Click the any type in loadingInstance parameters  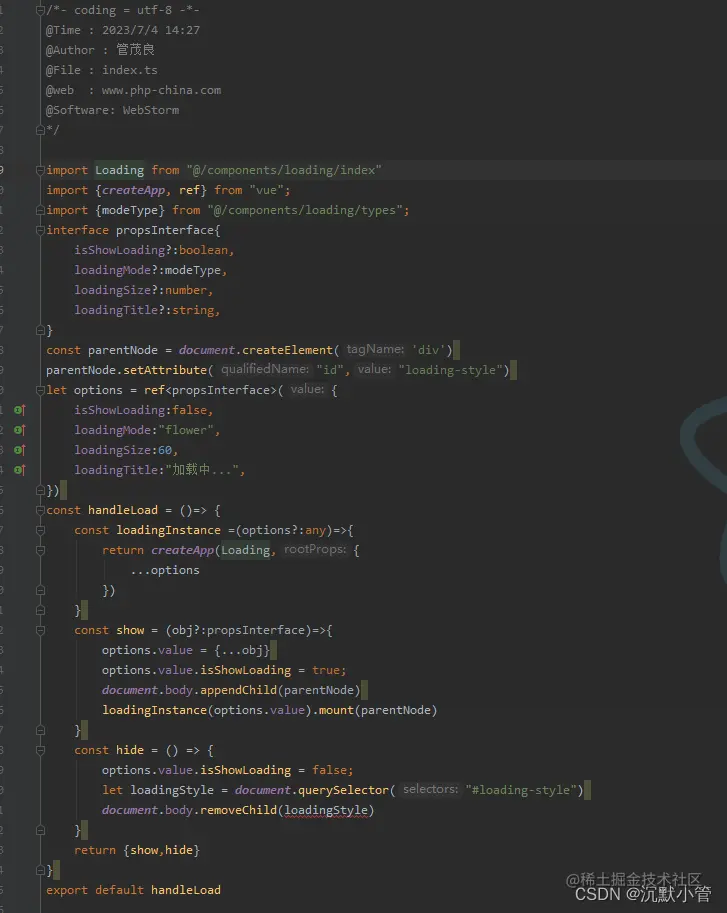[x=315, y=530]
